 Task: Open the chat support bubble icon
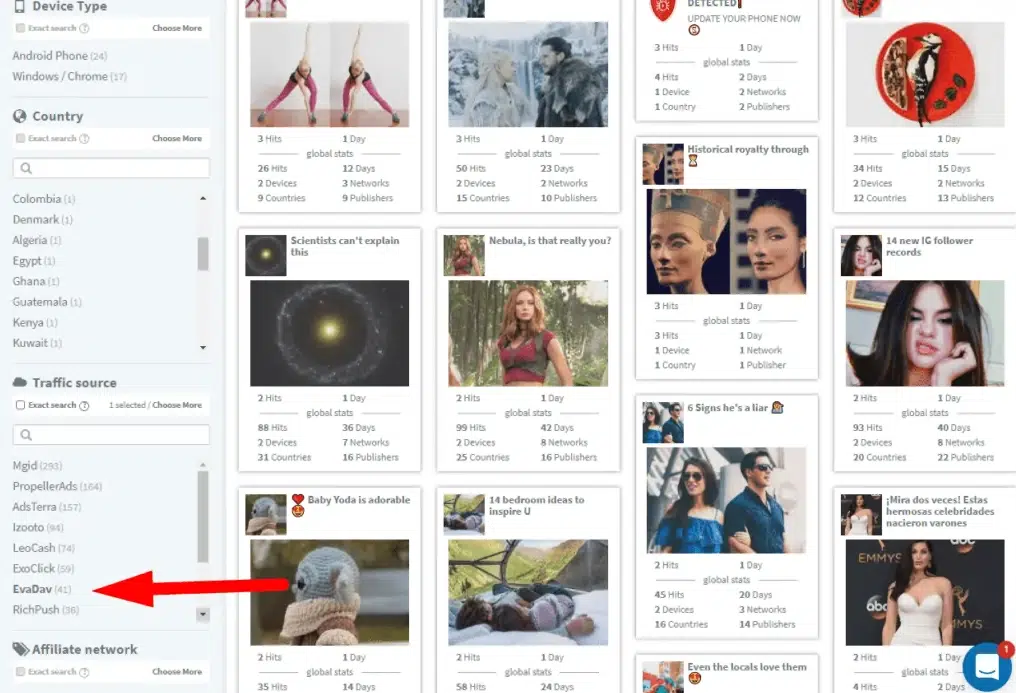pyautogui.click(x=986, y=668)
